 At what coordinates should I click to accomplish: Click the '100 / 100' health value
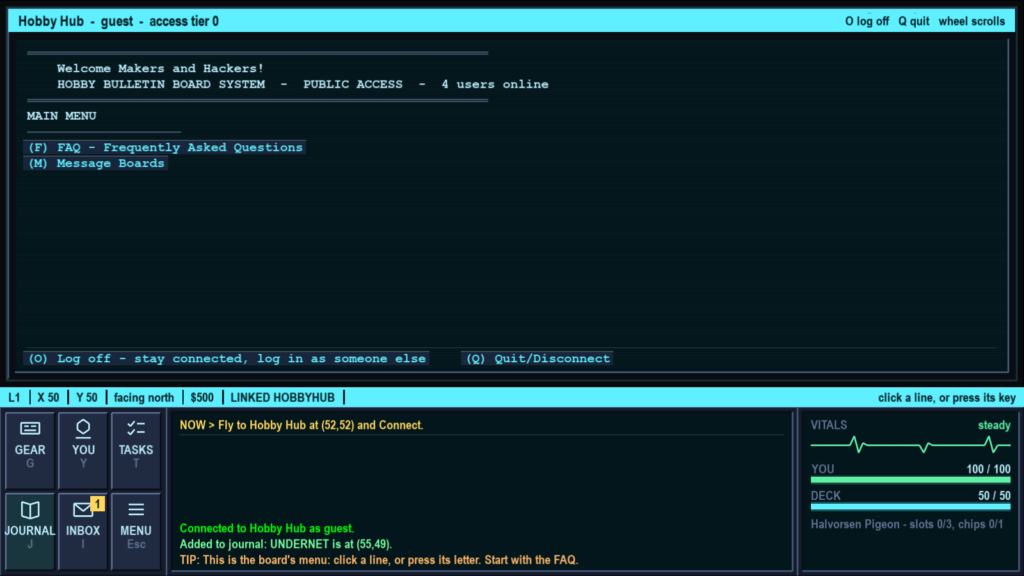click(988, 469)
